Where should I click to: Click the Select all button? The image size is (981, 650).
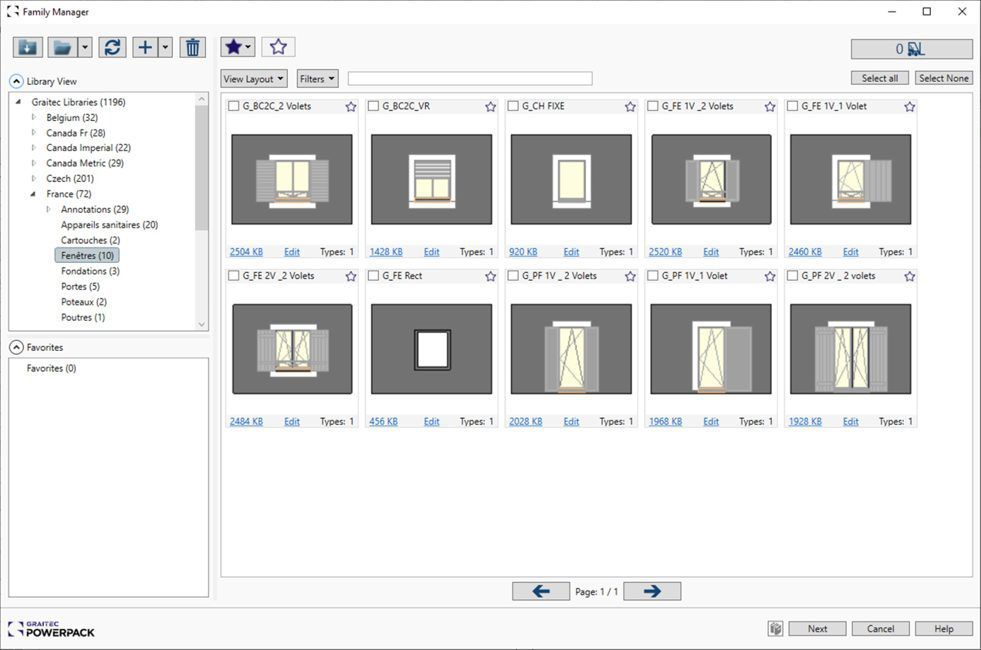tap(879, 77)
